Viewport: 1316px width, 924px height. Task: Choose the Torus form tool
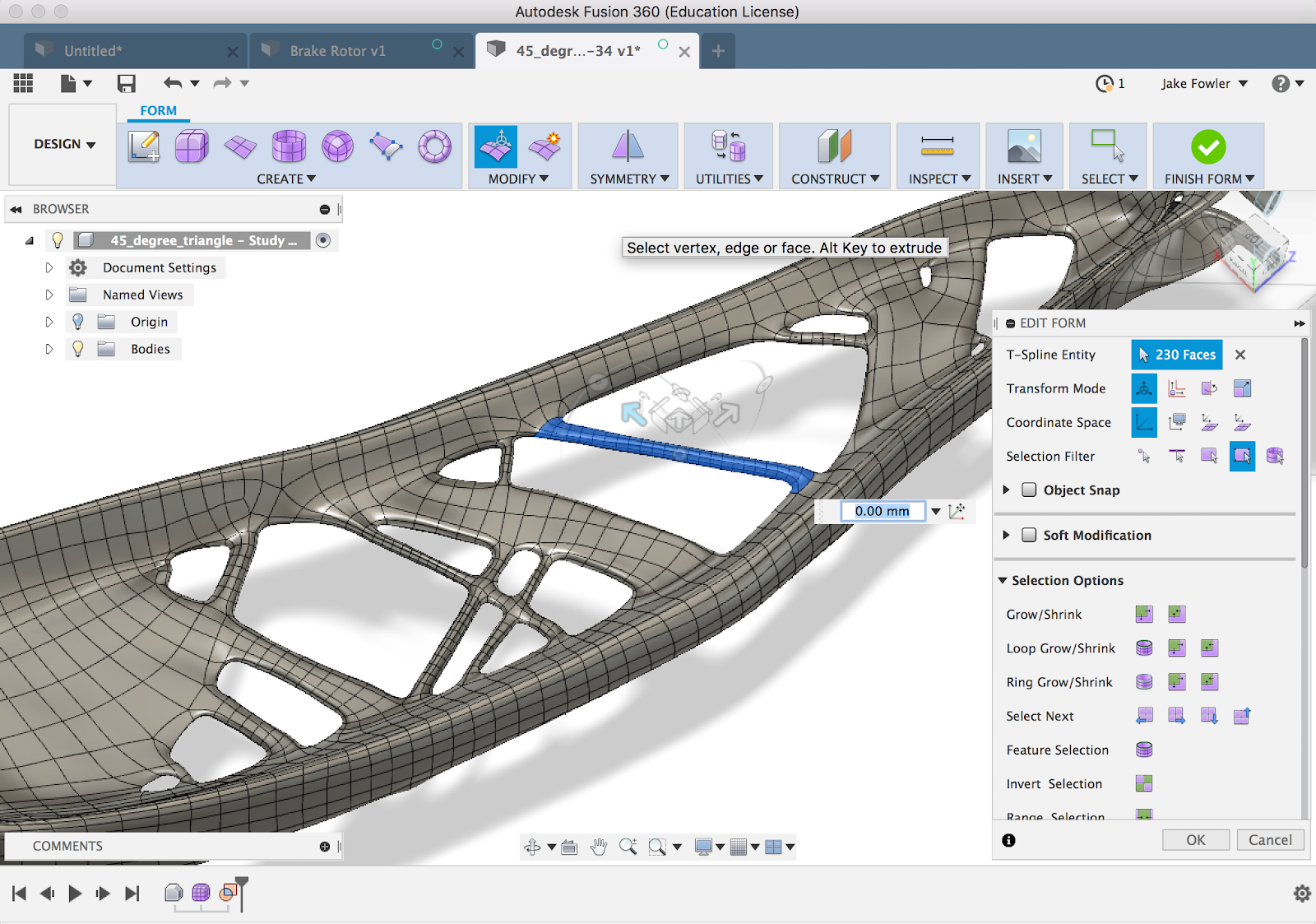click(x=434, y=146)
